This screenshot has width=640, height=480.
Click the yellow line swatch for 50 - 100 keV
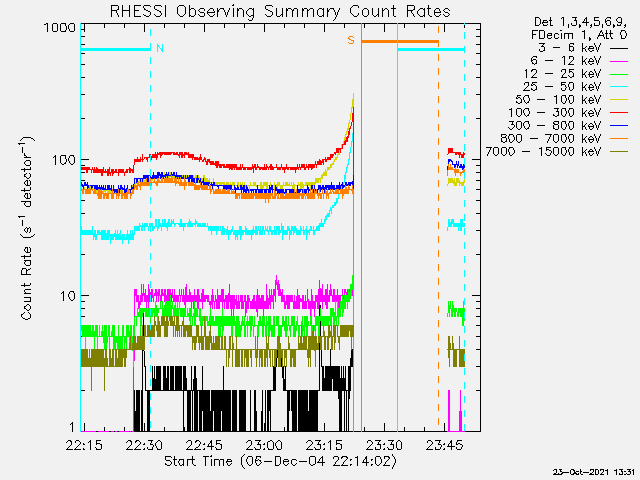pos(619,100)
